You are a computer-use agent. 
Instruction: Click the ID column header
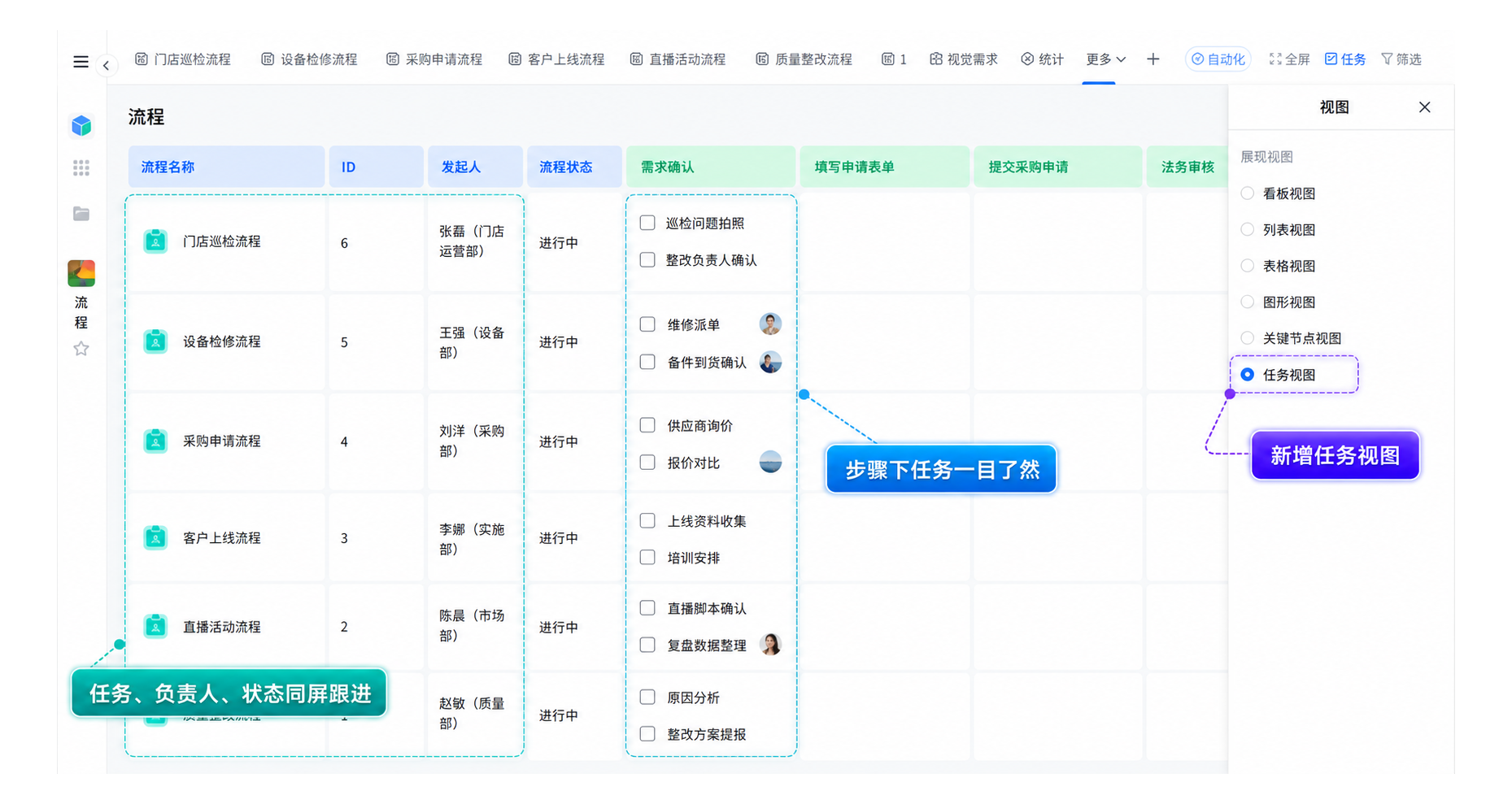tap(377, 167)
